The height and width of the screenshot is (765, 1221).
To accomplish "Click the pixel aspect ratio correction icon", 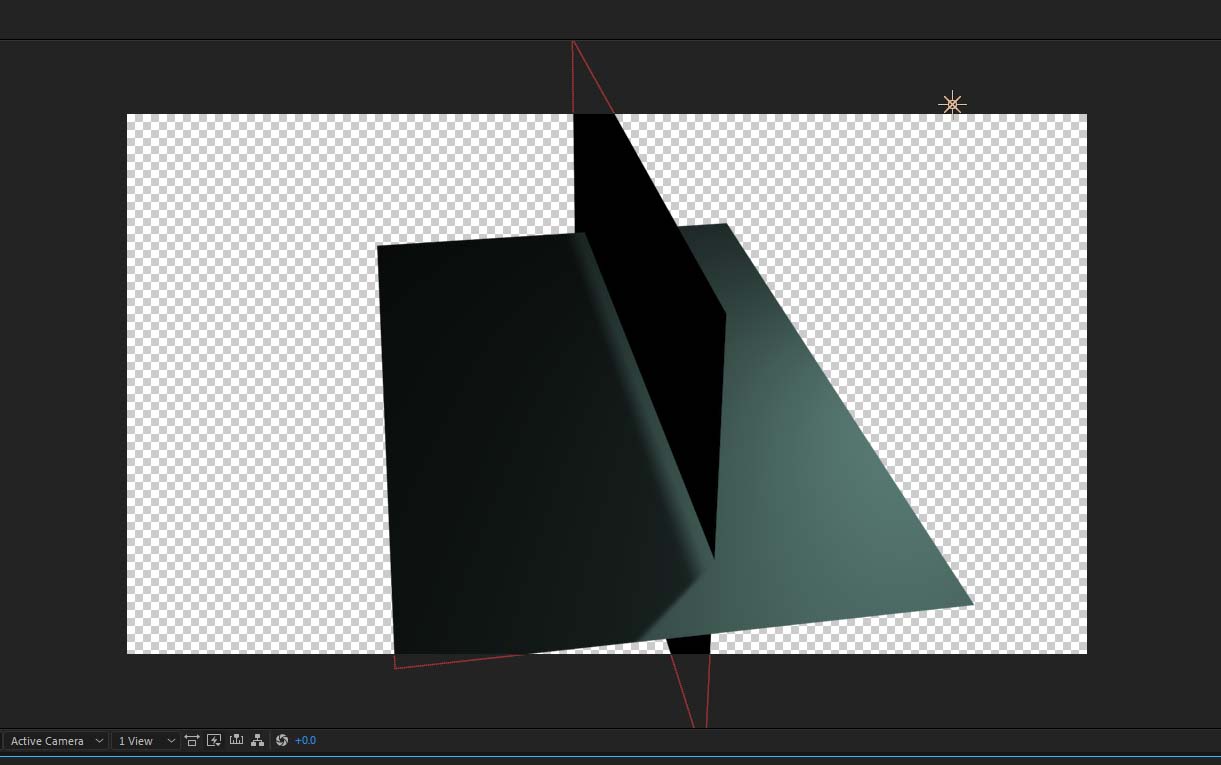I will tap(192, 740).
